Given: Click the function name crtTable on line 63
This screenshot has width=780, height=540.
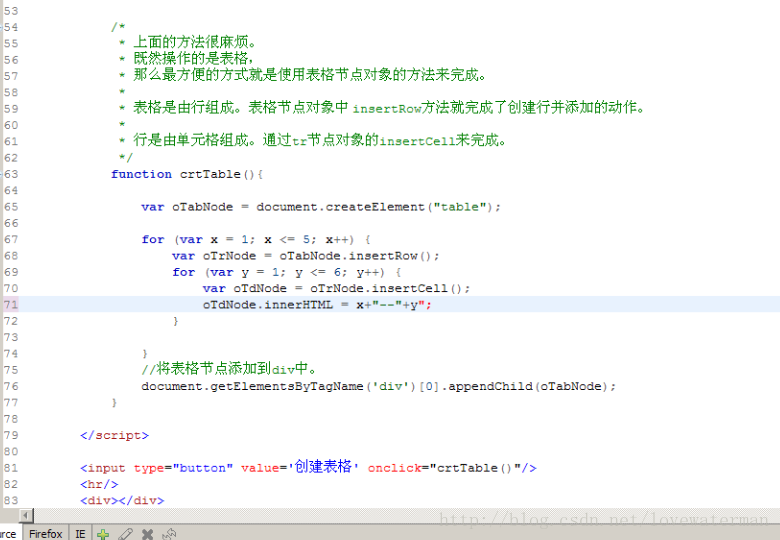Looking at the screenshot, I should click(210, 175).
